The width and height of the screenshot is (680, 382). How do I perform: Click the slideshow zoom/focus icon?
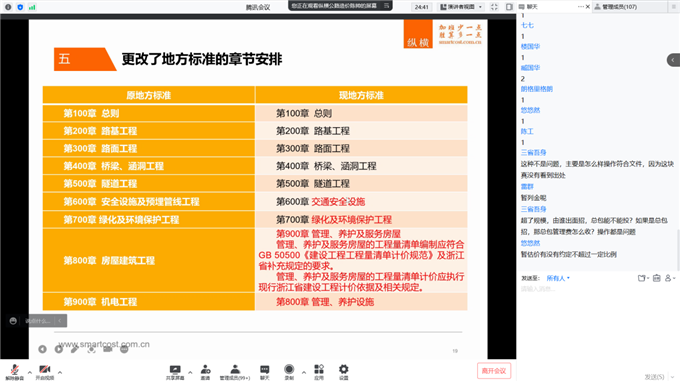(91, 349)
